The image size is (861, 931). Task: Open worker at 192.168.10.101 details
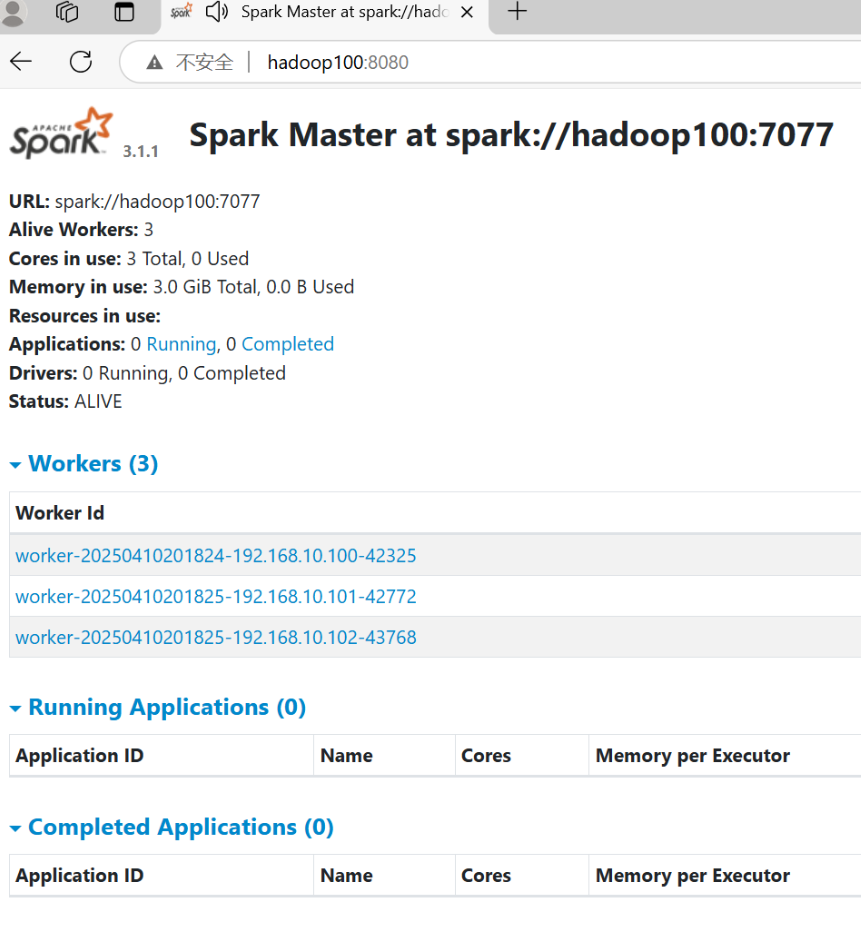coord(215,596)
